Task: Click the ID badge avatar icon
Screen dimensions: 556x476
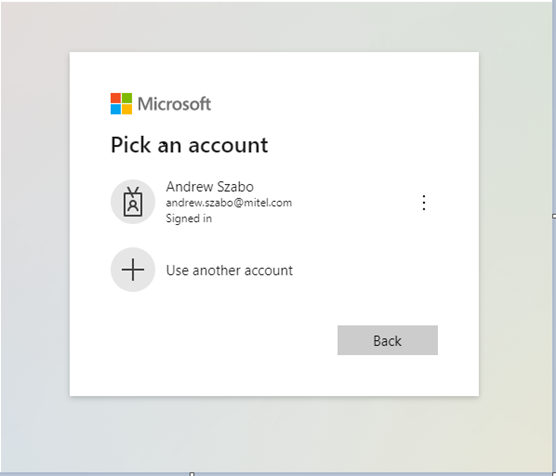Action: coord(133,201)
